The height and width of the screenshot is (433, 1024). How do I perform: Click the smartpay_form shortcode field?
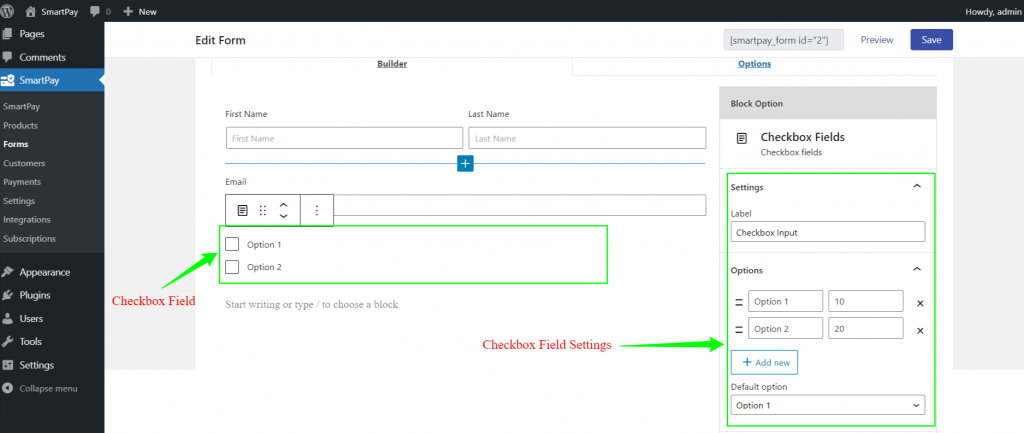784,40
